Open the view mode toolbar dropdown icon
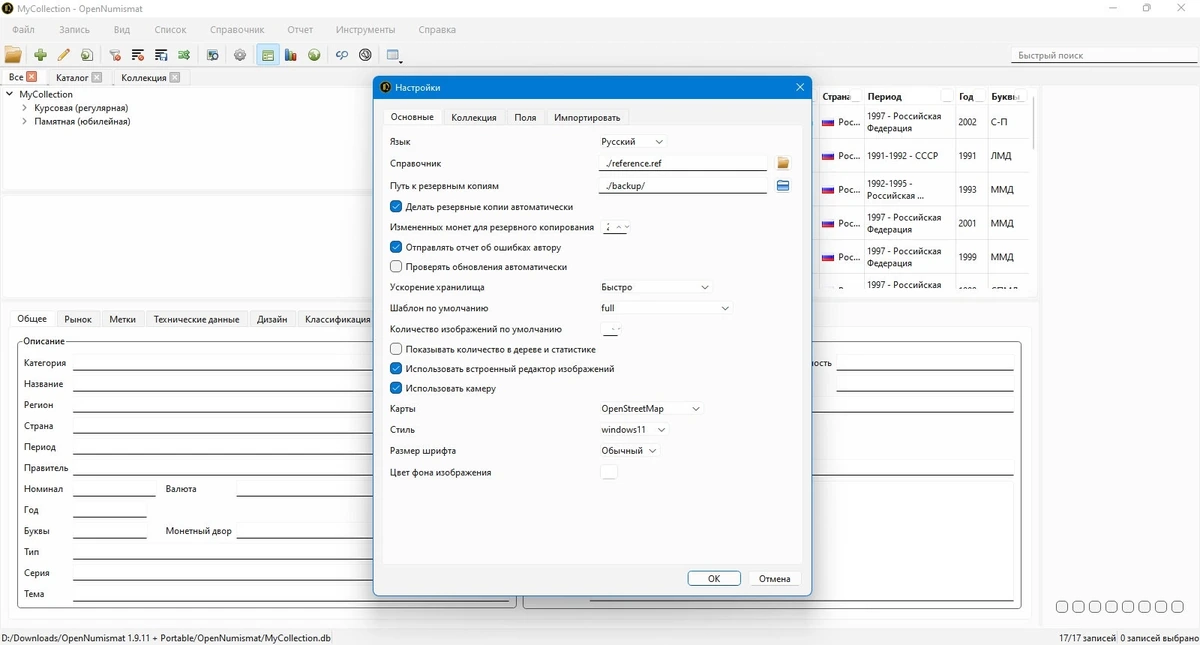The height and width of the screenshot is (645, 1200). [x=393, y=56]
